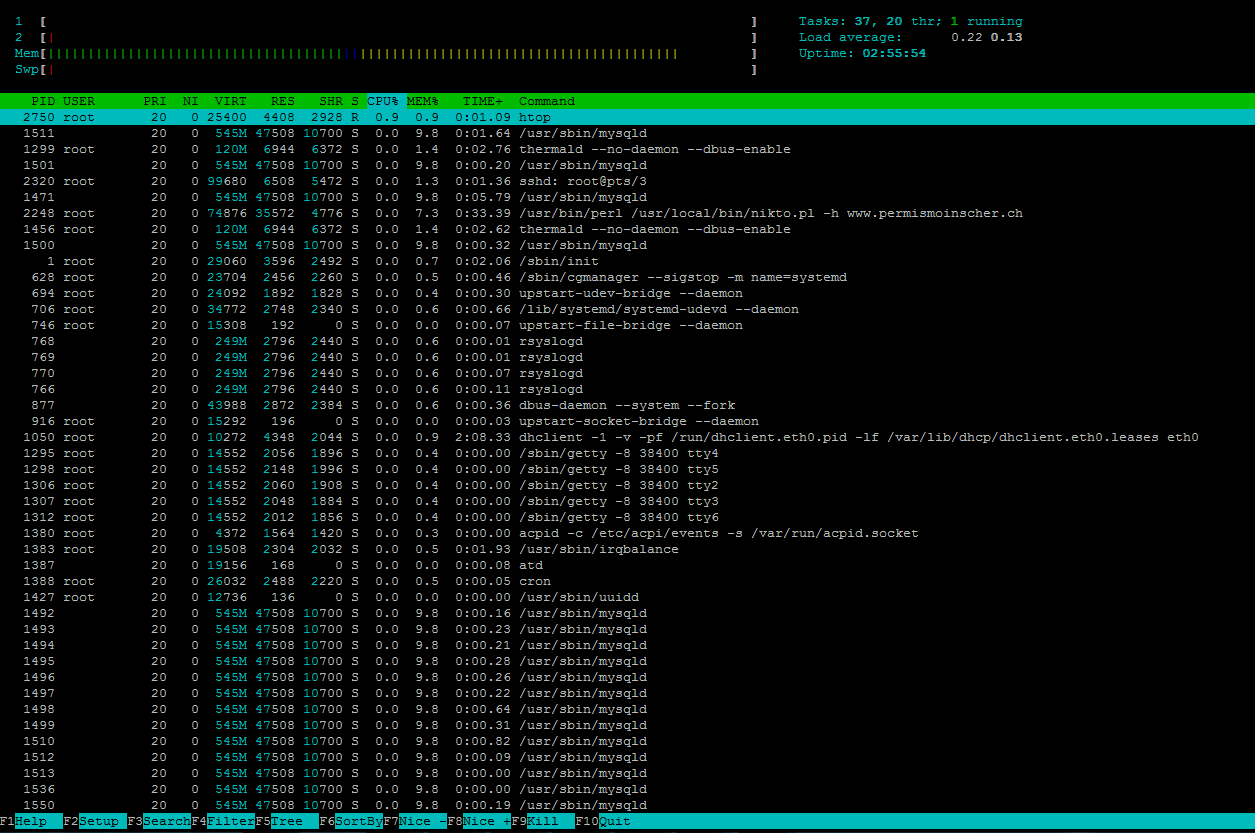Screen dimensions: 1255x833
Task: Select the atd process row
Action: (x=627, y=565)
